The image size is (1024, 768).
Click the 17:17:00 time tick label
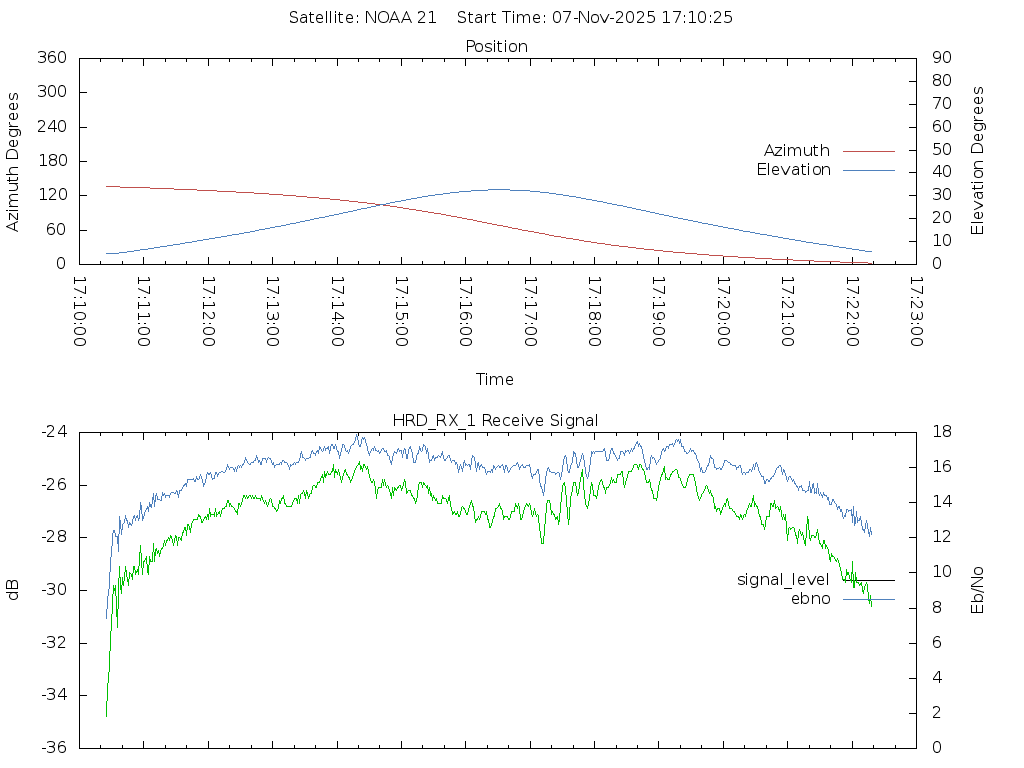click(x=530, y=312)
